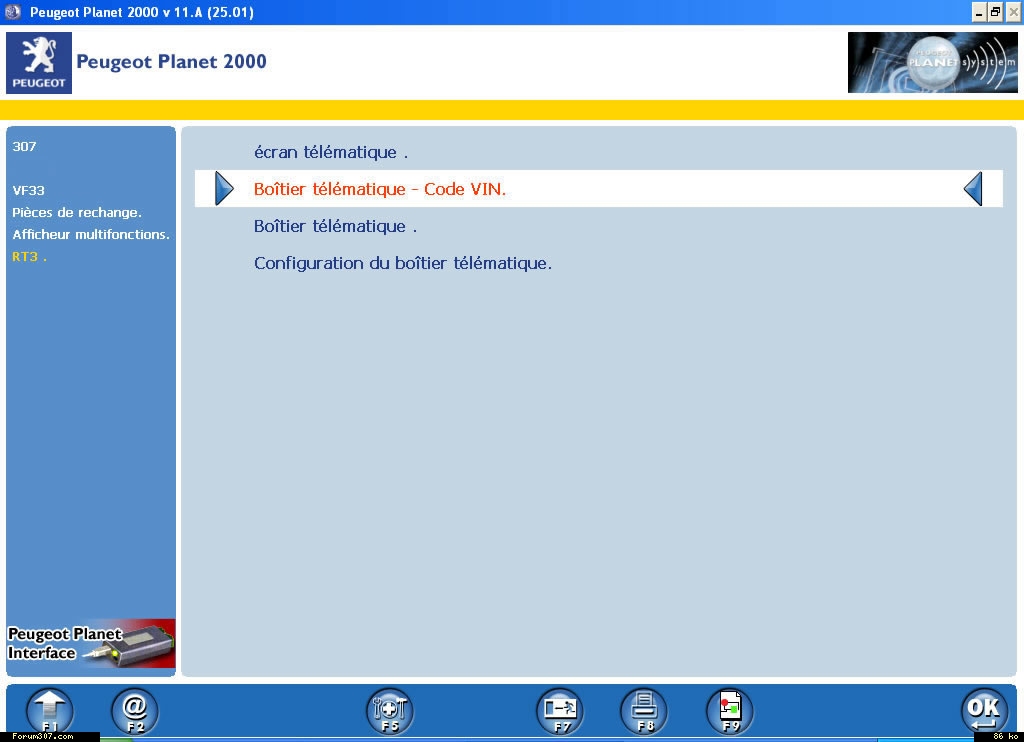Click 'VF33' in the left panel
1024x742 pixels.
(x=28, y=191)
